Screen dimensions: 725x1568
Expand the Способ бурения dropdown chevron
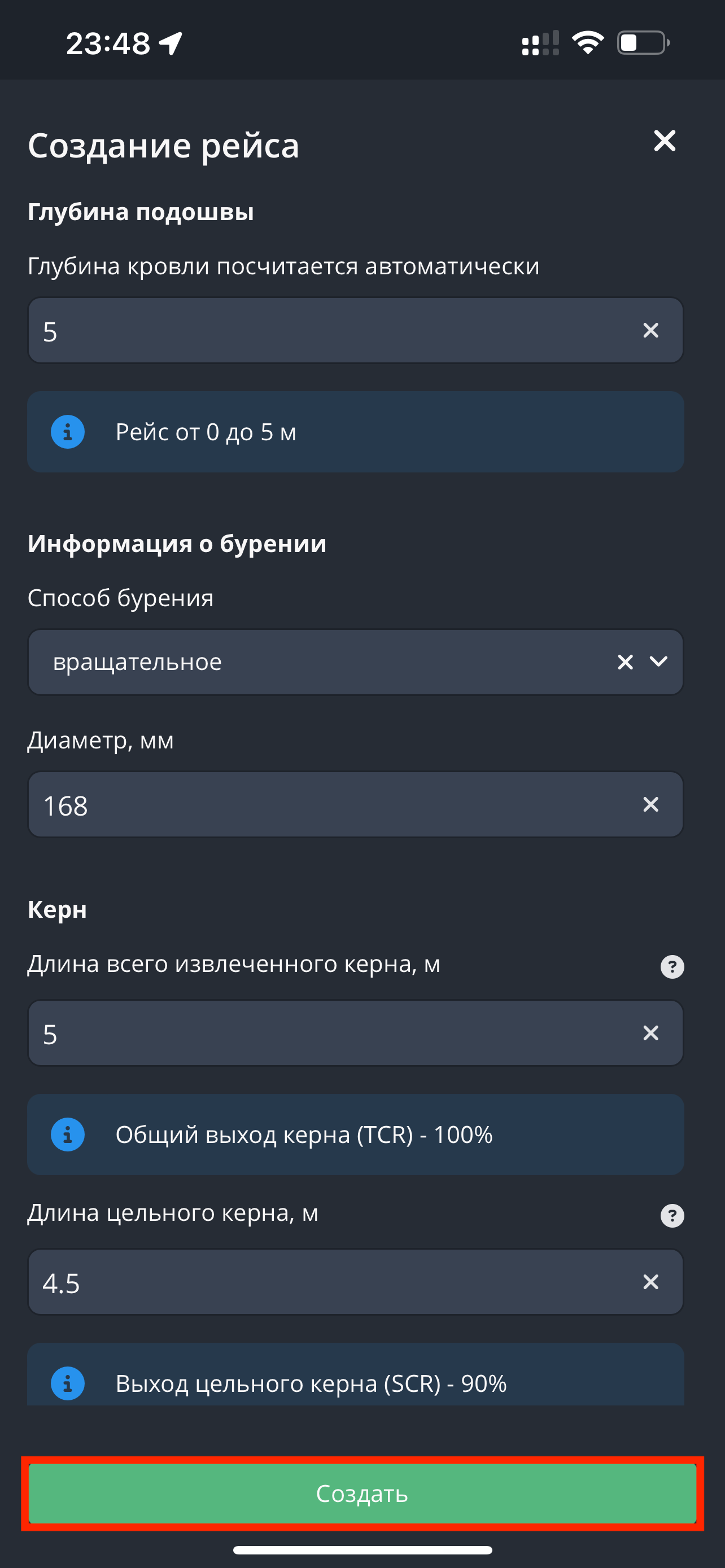point(658,662)
